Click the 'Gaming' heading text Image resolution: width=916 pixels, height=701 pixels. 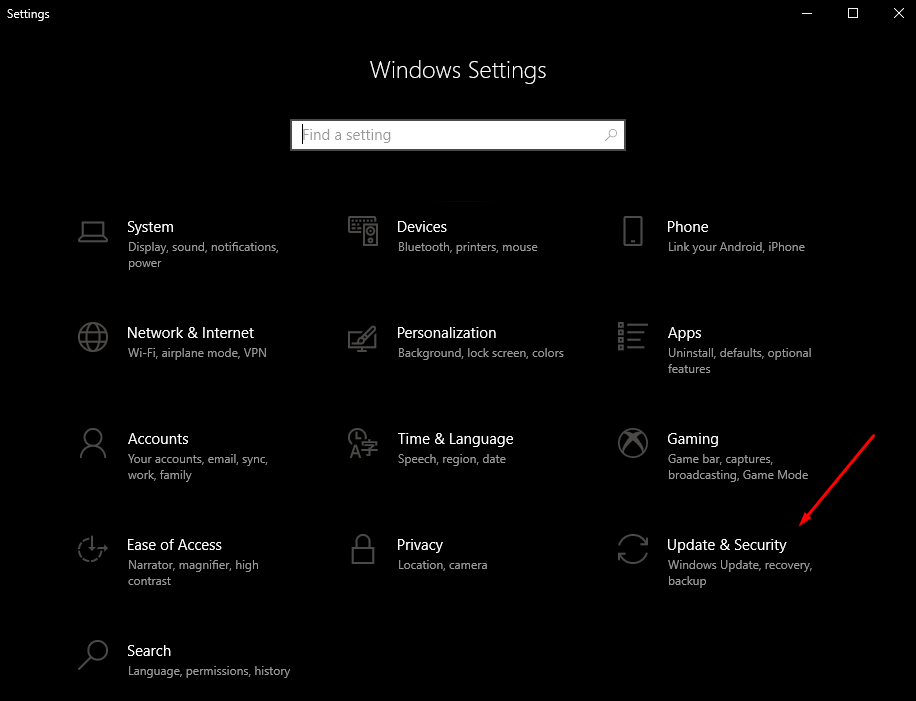click(x=692, y=439)
